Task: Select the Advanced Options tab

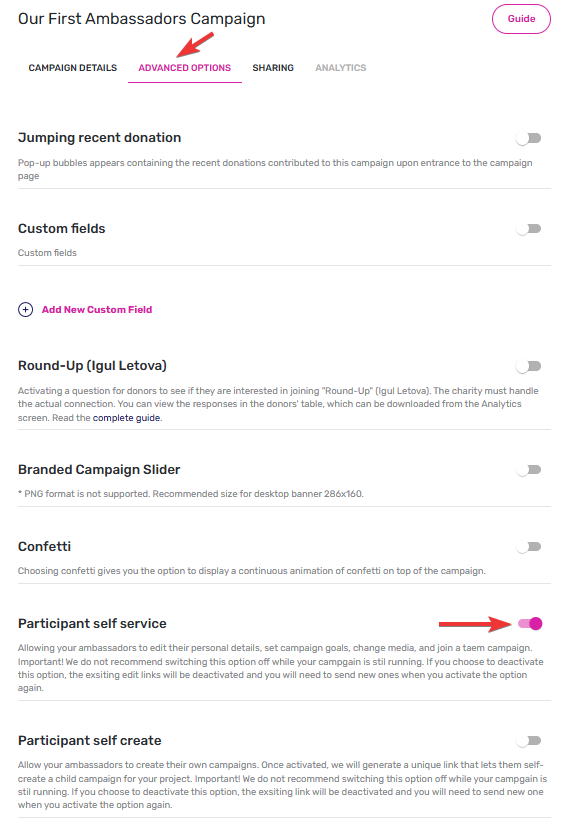Action: 185,68
